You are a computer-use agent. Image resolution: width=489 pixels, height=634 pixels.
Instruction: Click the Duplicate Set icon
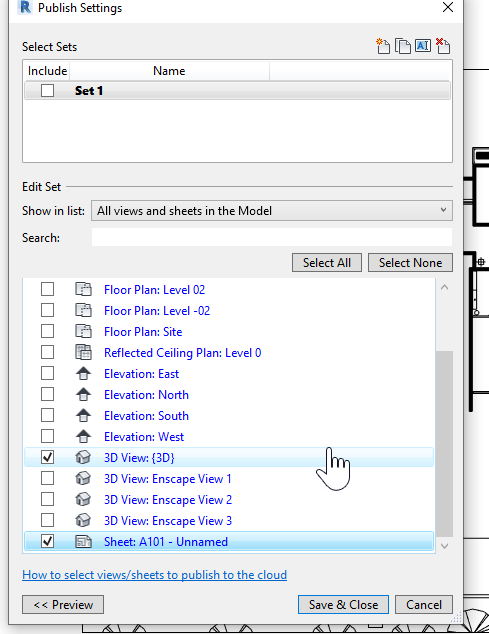pyautogui.click(x=402, y=46)
